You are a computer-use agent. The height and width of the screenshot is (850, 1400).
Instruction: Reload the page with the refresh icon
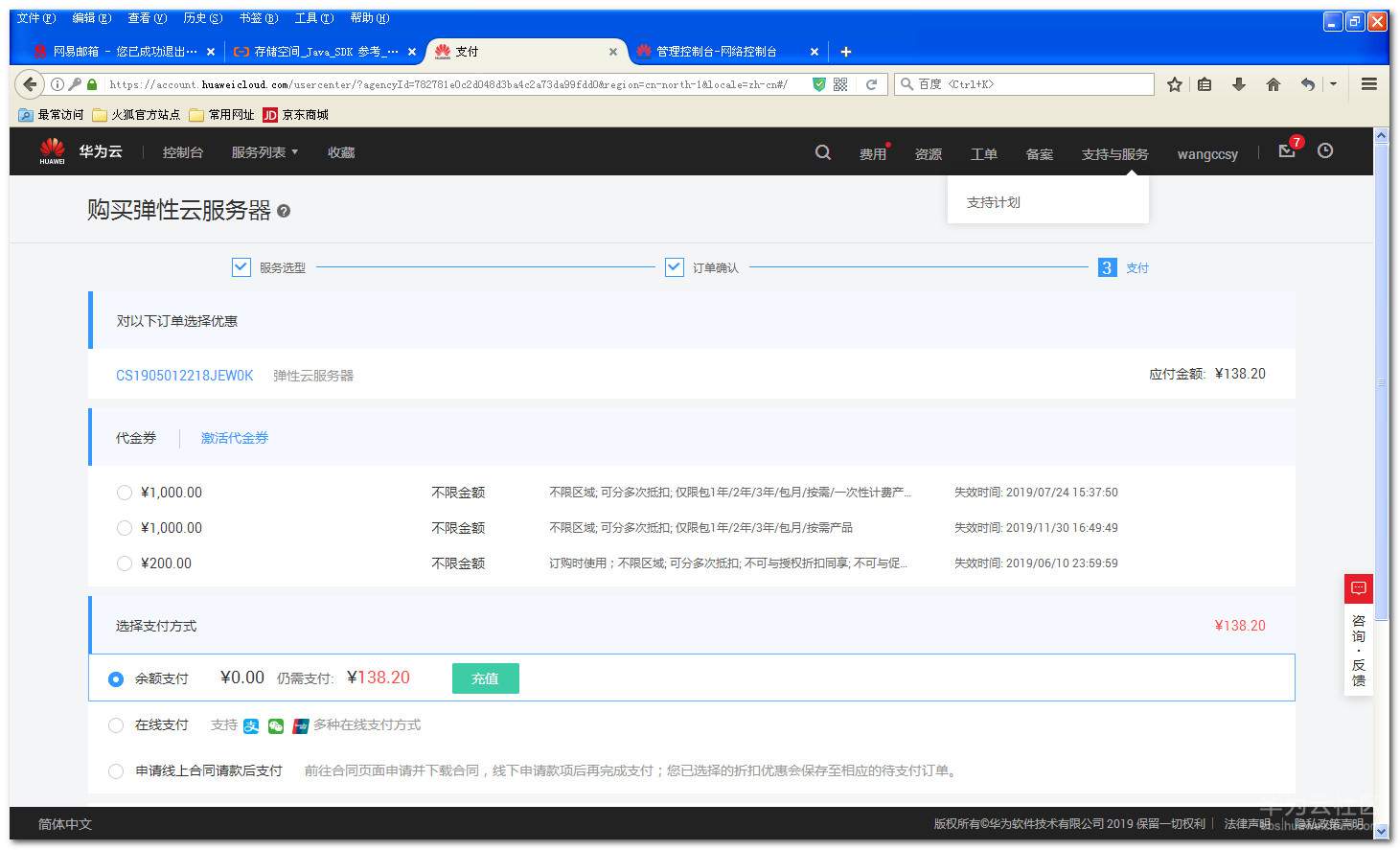pyautogui.click(x=871, y=84)
